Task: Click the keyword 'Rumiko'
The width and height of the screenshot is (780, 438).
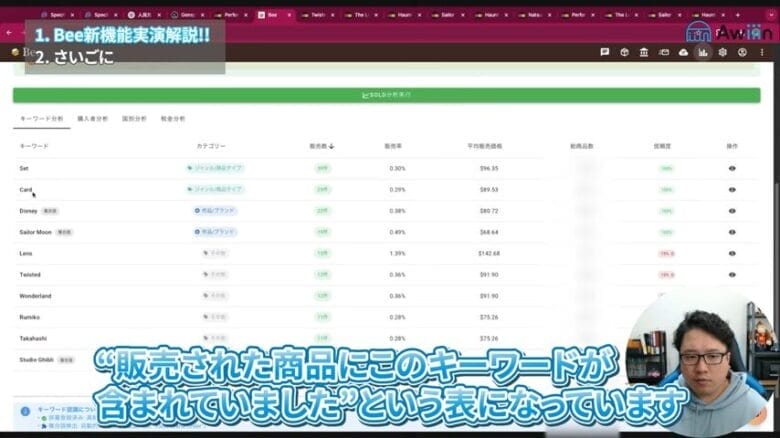Action: (29, 317)
